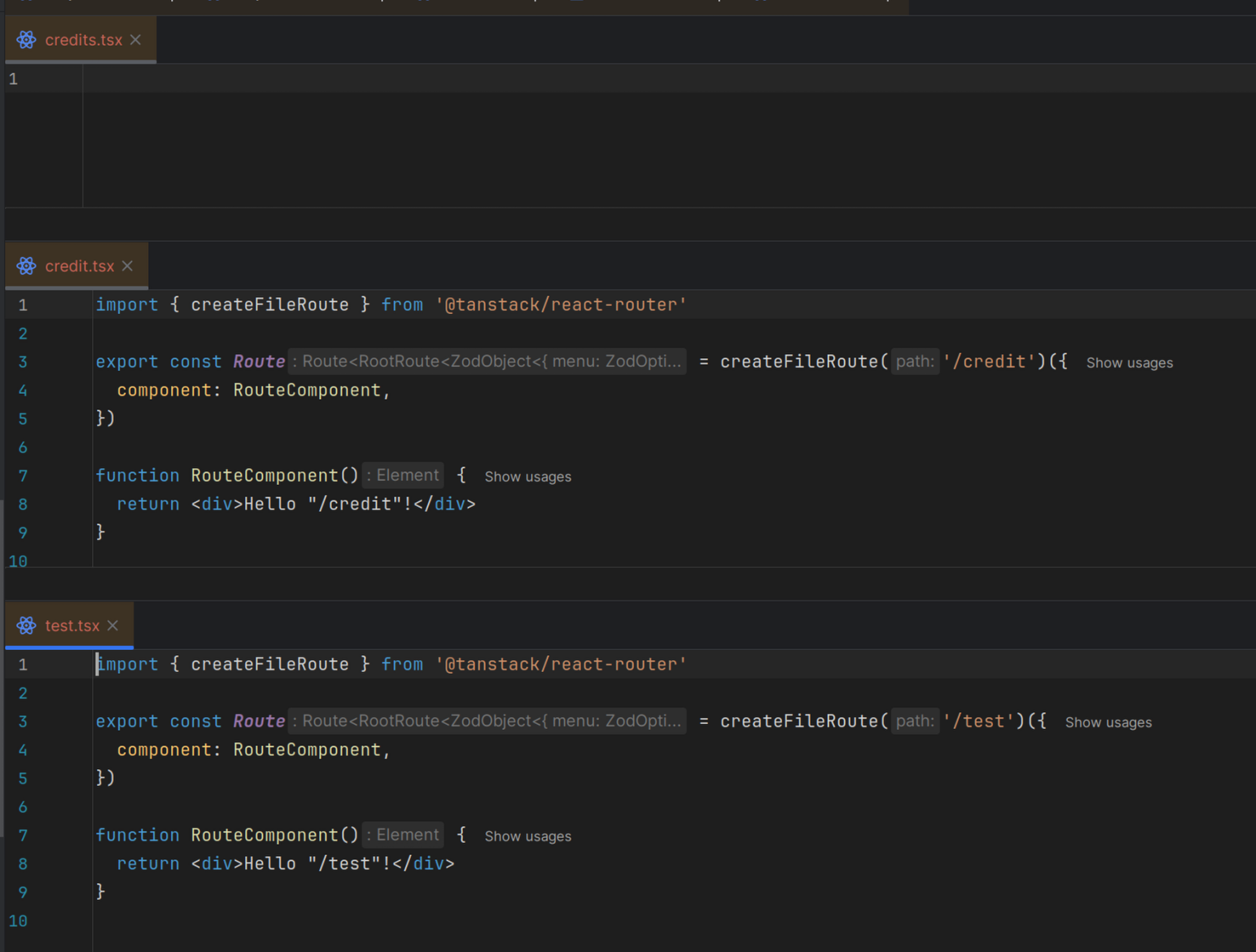Click the path: hint before '/credit'
The width and height of the screenshot is (1256, 952).
pyautogui.click(x=915, y=361)
